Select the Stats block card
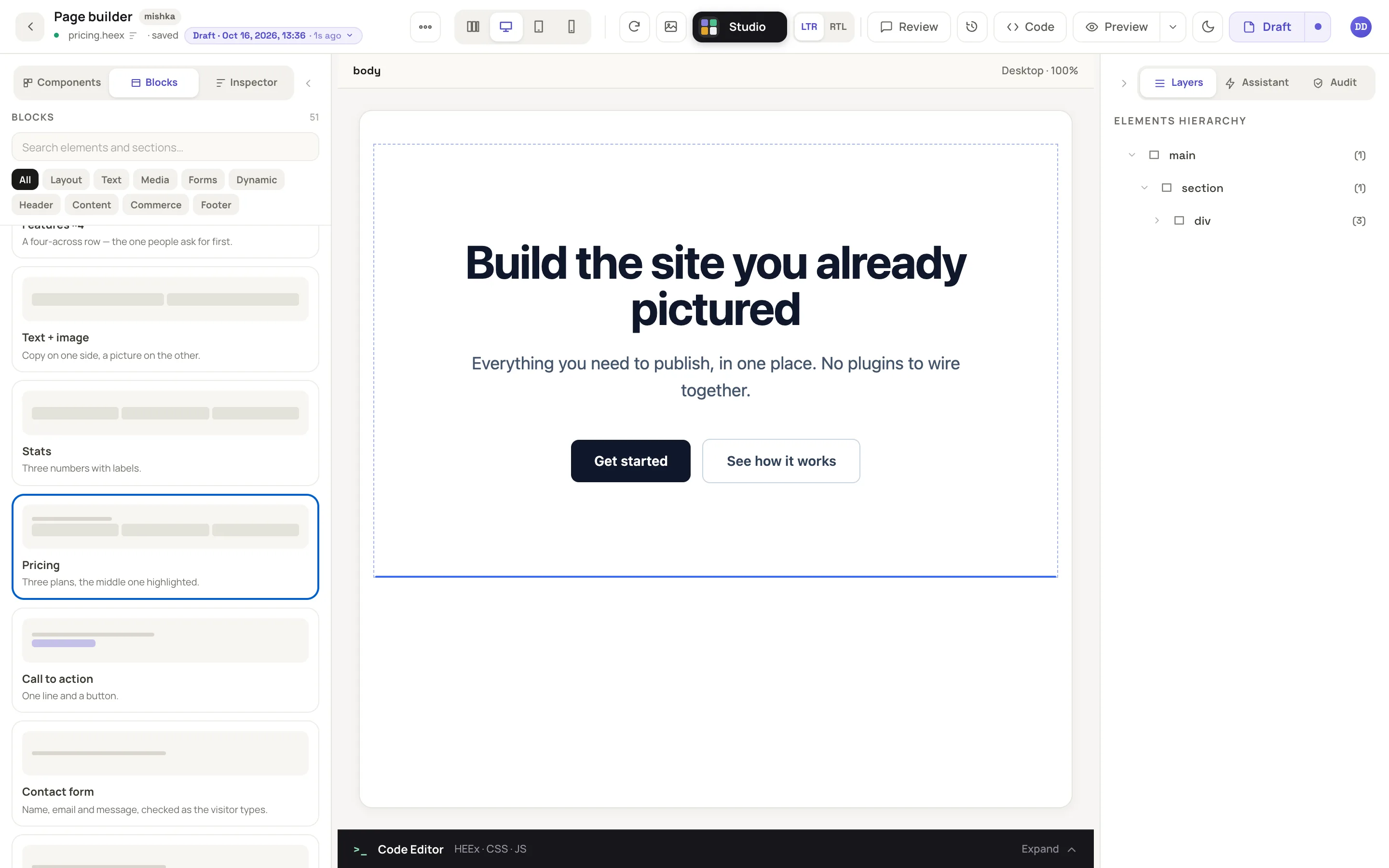The width and height of the screenshot is (1389, 868). pyautogui.click(x=165, y=433)
